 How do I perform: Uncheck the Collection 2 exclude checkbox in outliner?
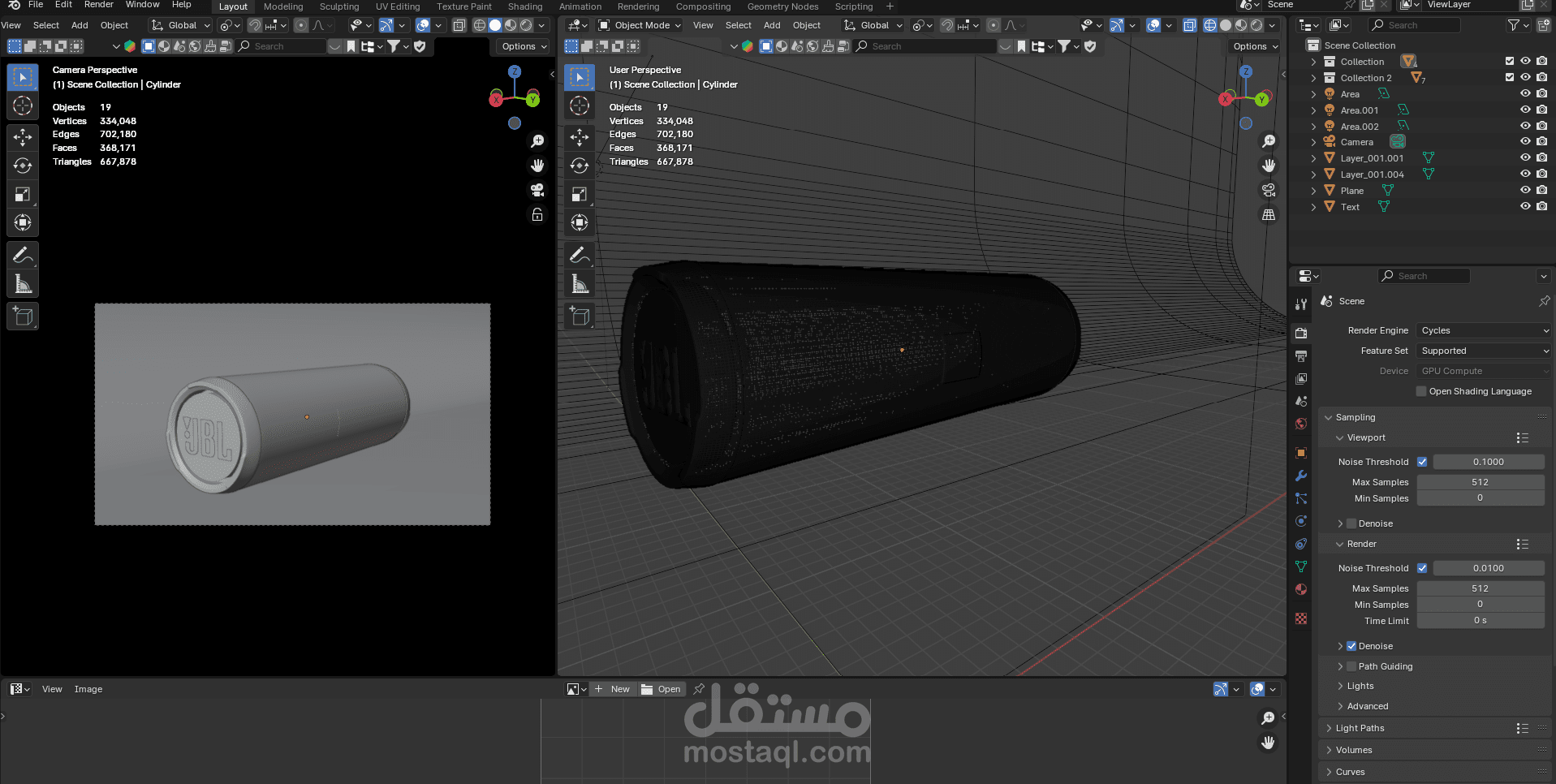tap(1510, 78)
